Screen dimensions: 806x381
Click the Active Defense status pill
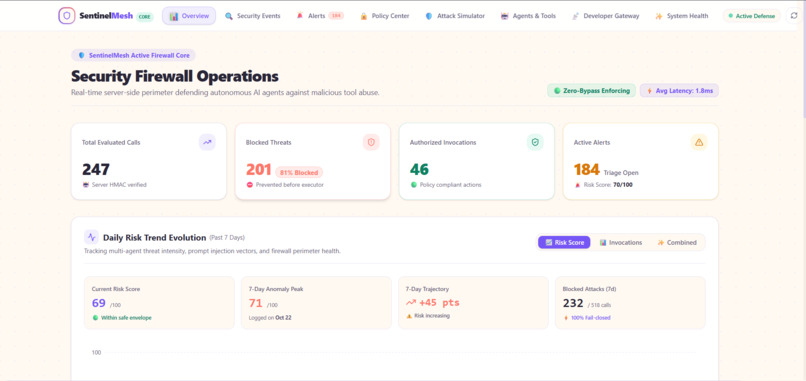(x=752, y=16)
